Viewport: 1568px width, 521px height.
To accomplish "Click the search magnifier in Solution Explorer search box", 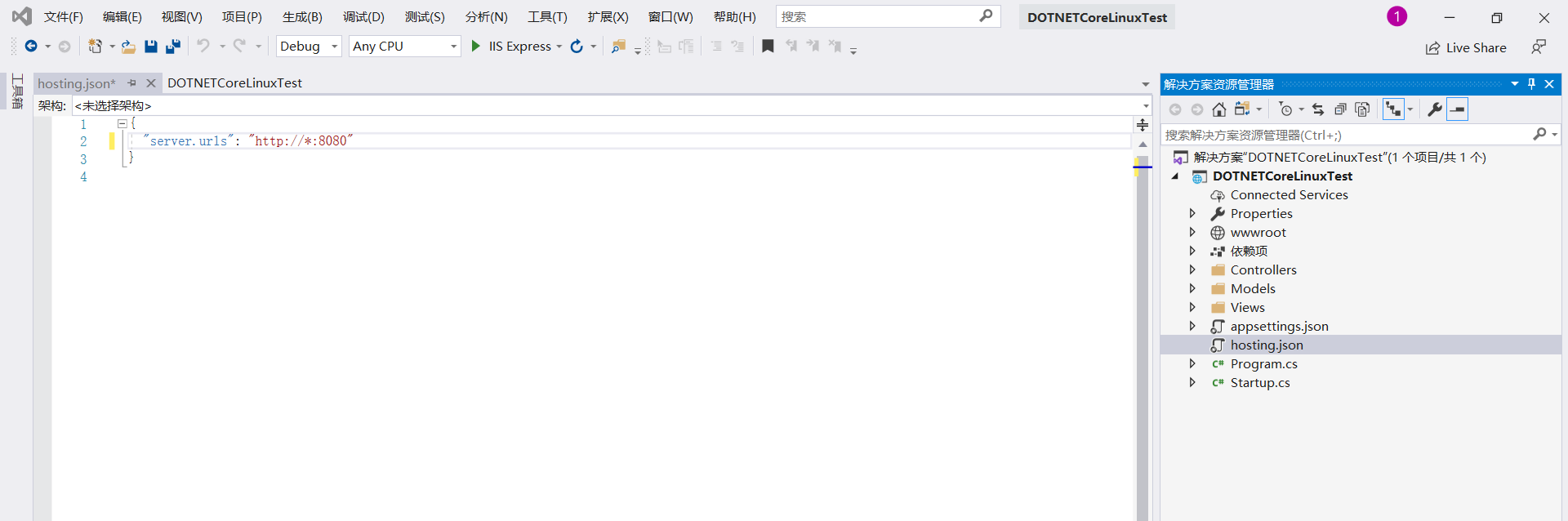I will 1539,134.
